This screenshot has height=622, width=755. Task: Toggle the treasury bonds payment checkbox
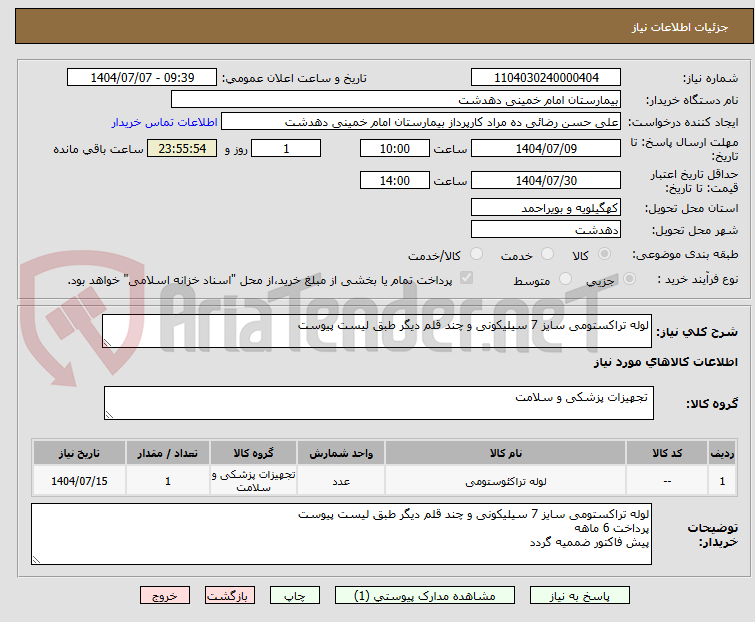point(466,278)
